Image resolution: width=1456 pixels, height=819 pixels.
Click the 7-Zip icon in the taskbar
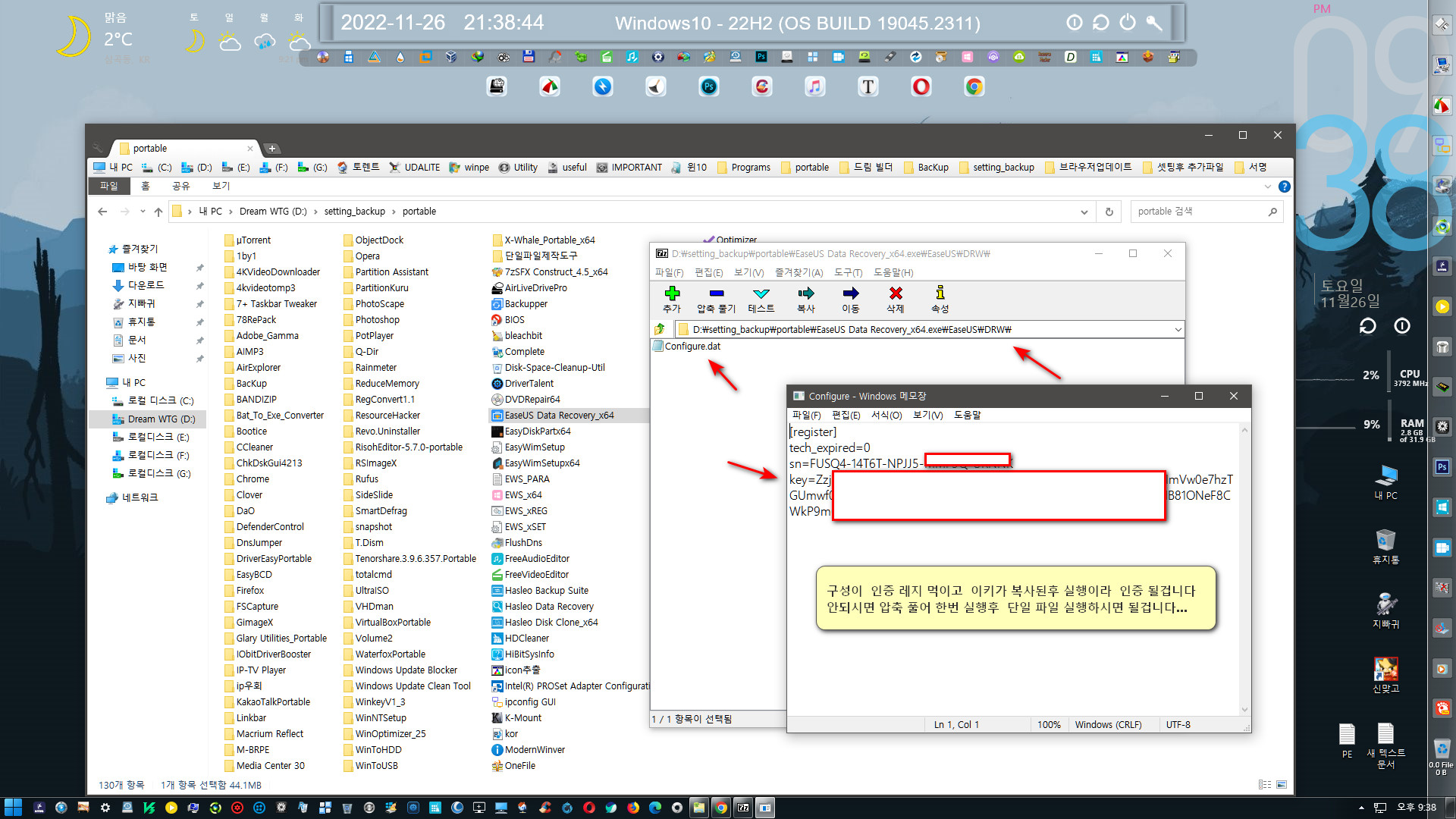[743, 808]
